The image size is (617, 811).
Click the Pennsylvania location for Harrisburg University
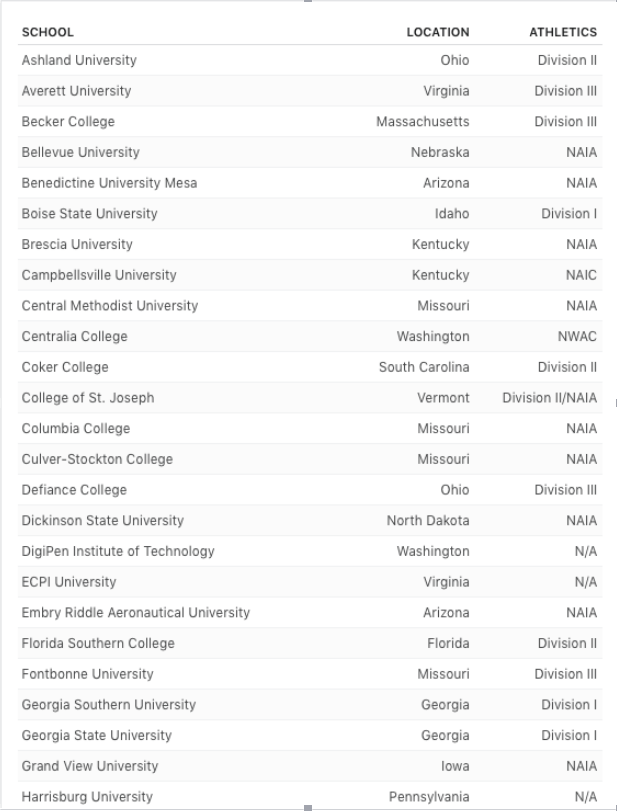[429, 797]
